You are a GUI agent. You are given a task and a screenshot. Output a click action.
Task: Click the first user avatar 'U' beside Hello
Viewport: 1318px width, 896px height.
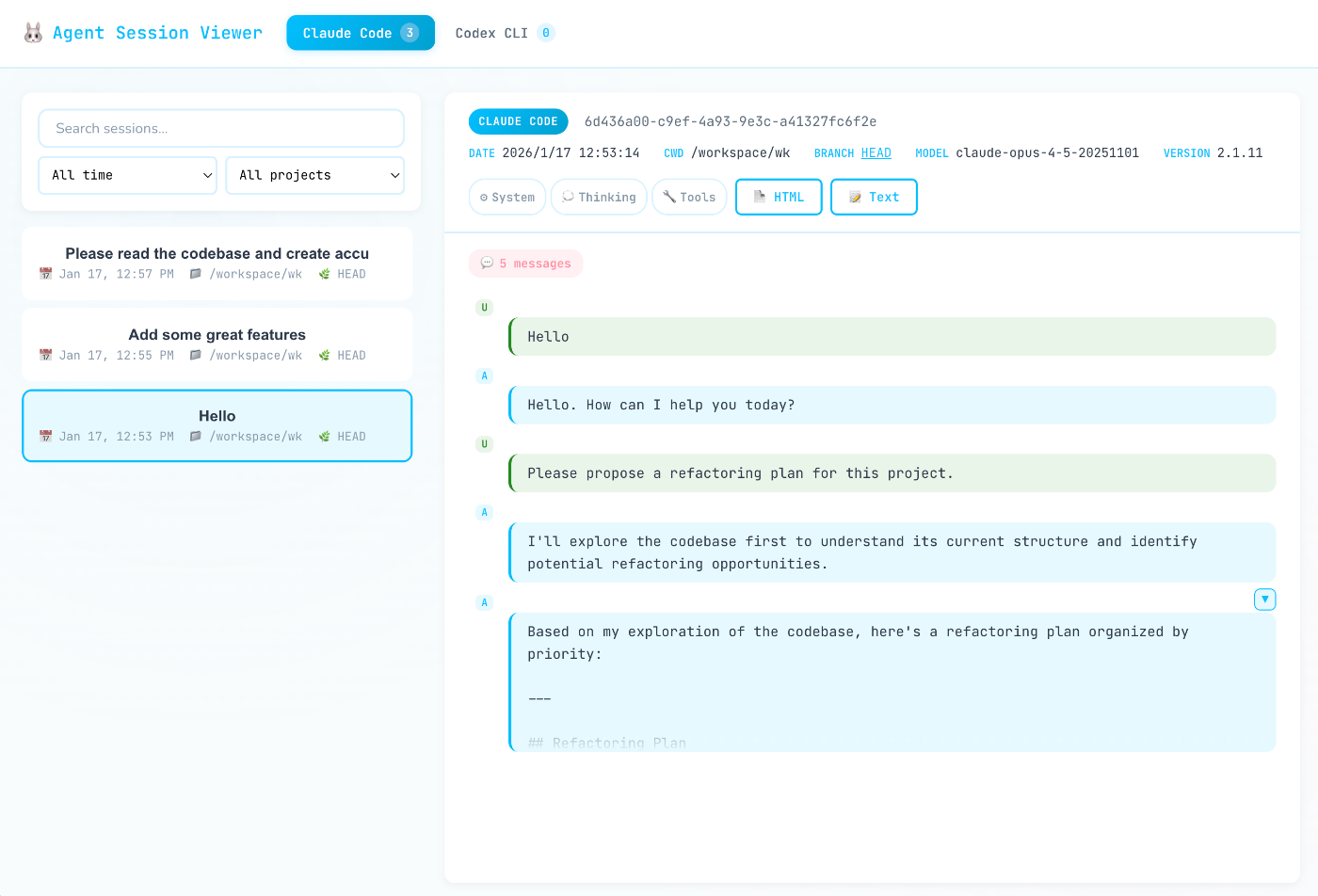[485, 308]
